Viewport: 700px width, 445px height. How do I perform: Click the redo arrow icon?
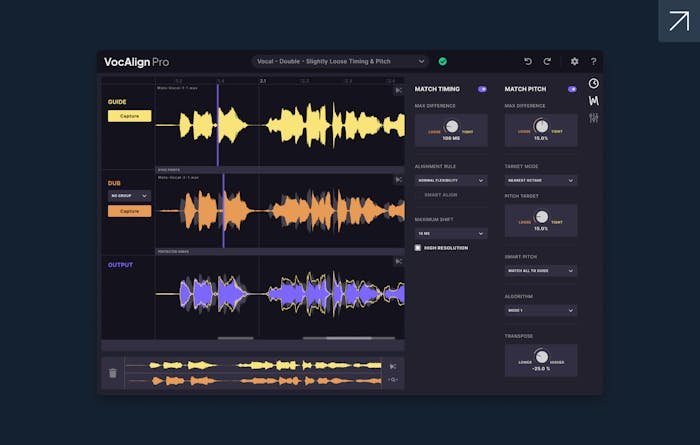(547, 62)
